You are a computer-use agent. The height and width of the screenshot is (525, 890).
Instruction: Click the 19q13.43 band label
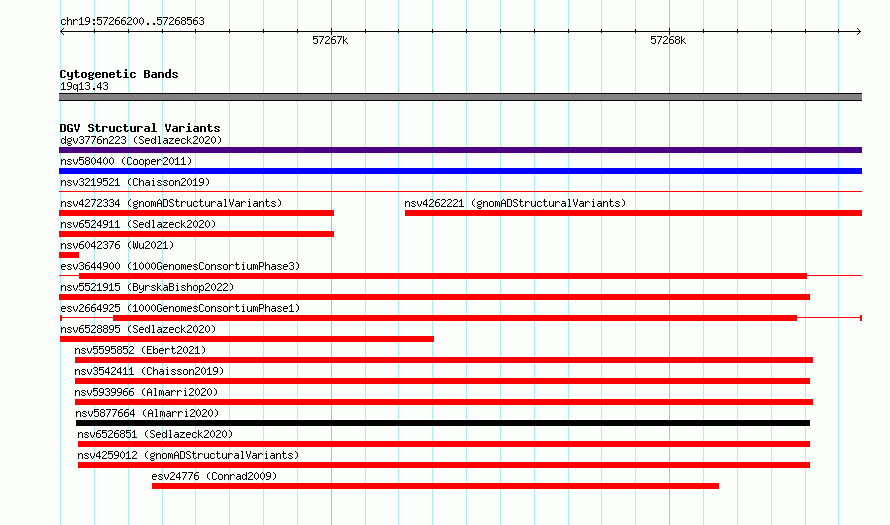pyautogui.click(x=84, y=86)
